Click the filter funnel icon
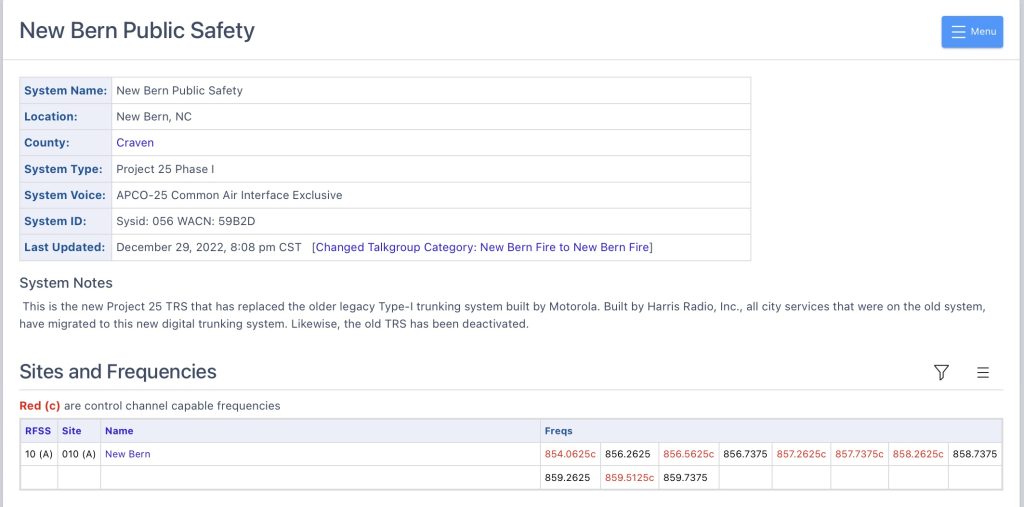The height and width of the screenshot is (507, 1024). tap(941, 372)
